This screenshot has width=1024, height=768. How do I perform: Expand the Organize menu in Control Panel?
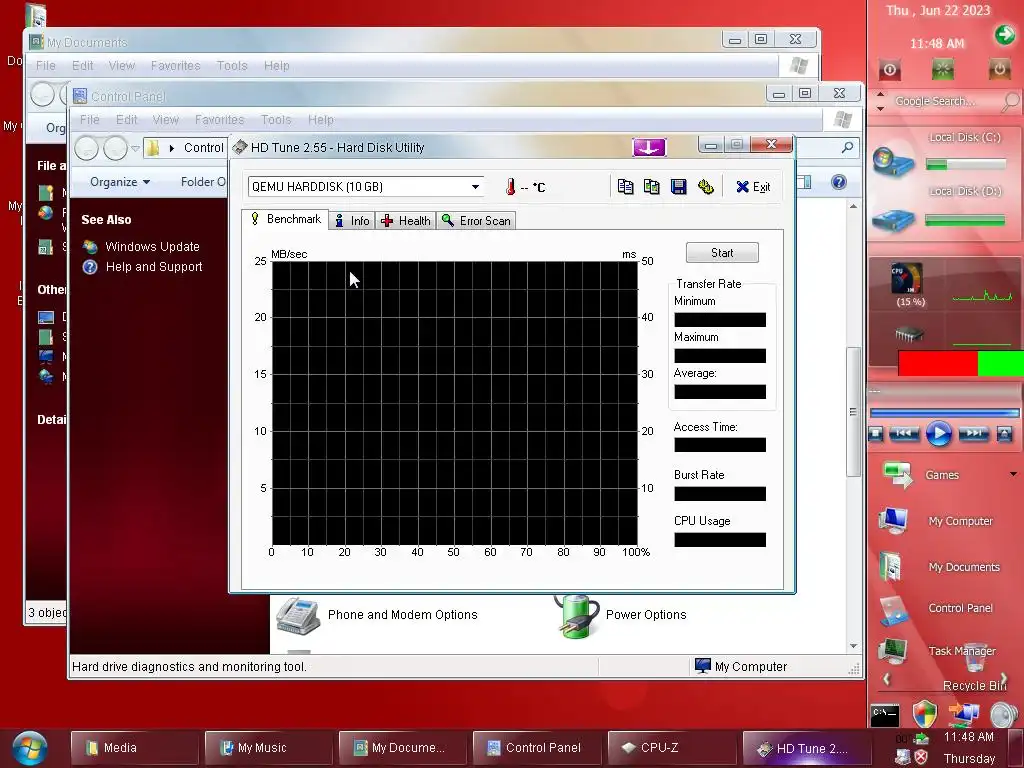pyautogui.click(x=120, y=182)
